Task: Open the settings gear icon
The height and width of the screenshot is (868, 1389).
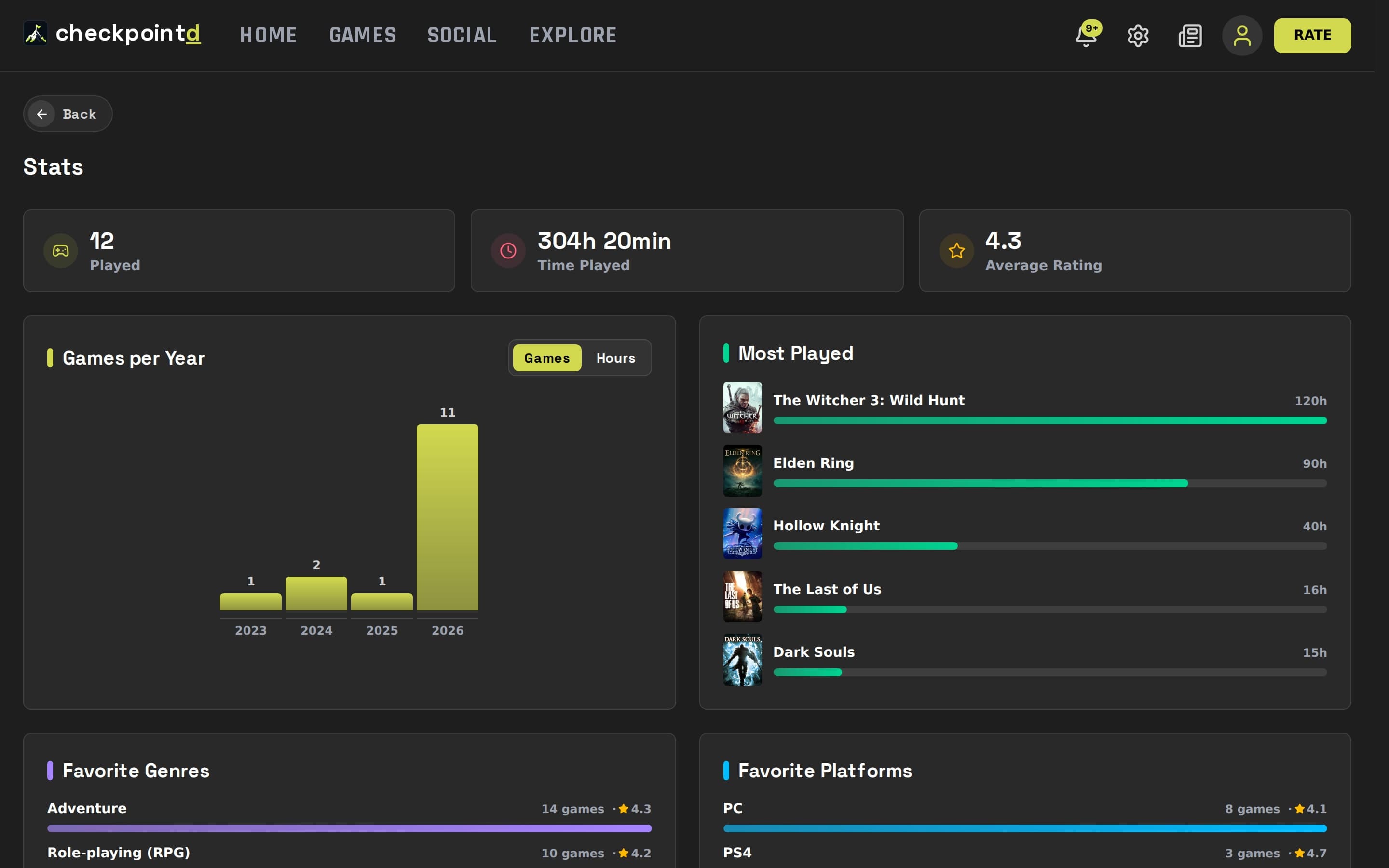Action: pos(1138,36)
